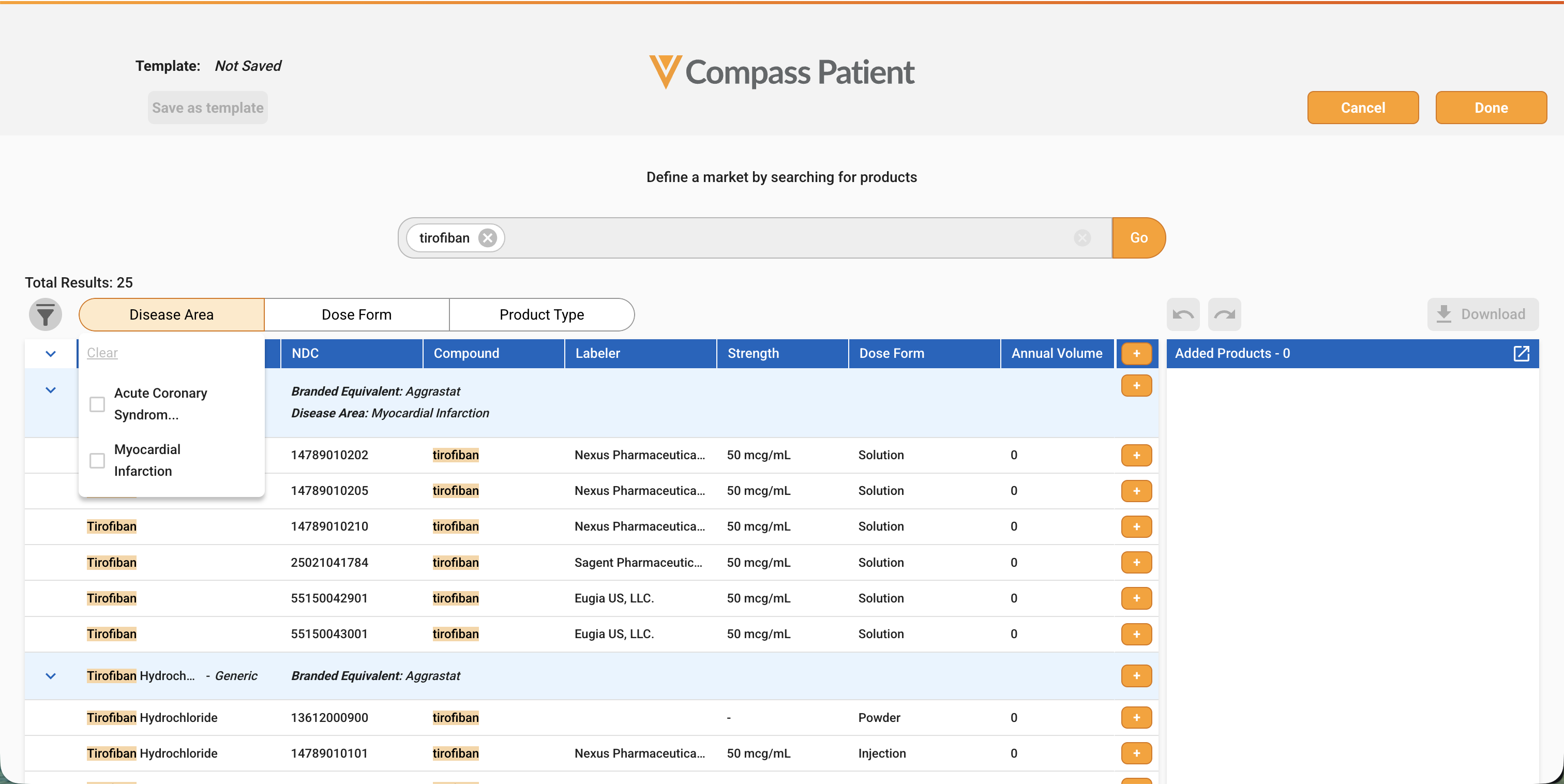The height and width of the screenshot is (784, 1564).
Task: Open the filter funnel icon
Action: [46, 314]
